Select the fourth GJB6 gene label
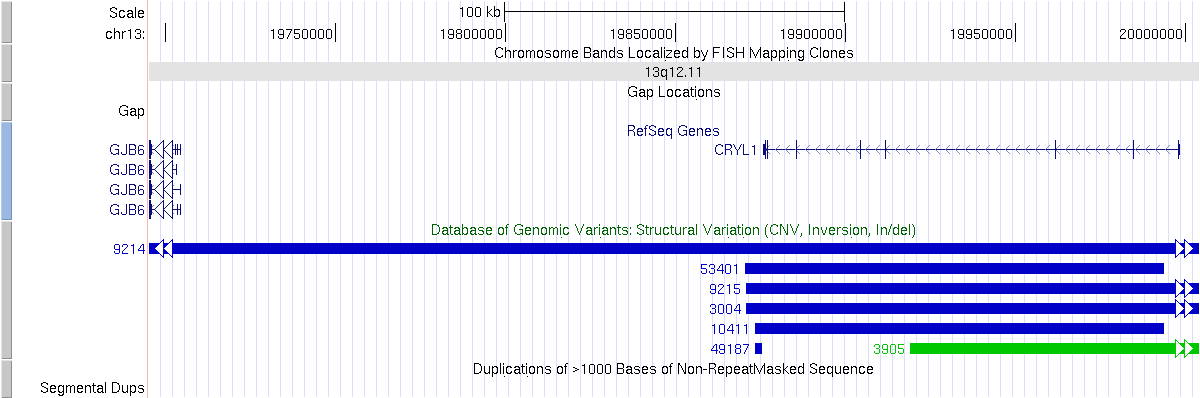The height and width of the screenshot is (398, 1200). [x=127, y=210]
